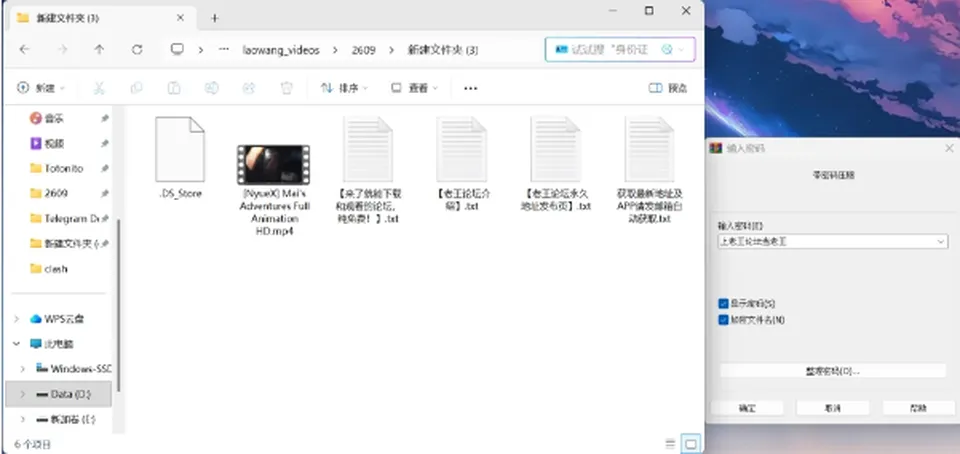This screenshot has width=960, height=454.
Task: Click the Paste clipboard icon in the toolbar
Action: [x=174, y=88]
